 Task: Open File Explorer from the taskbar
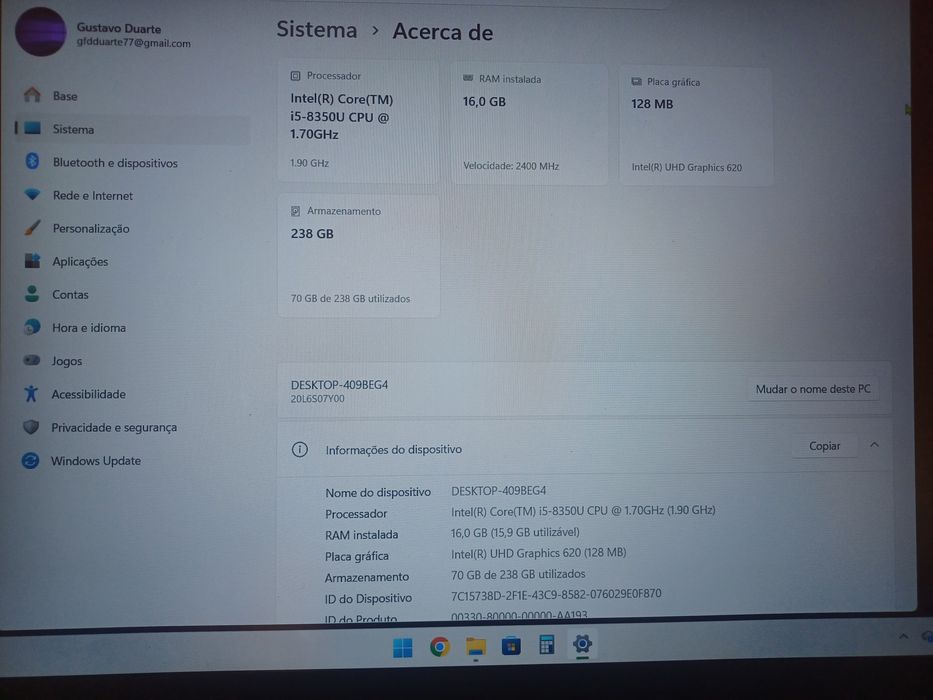tap(475, 646)
